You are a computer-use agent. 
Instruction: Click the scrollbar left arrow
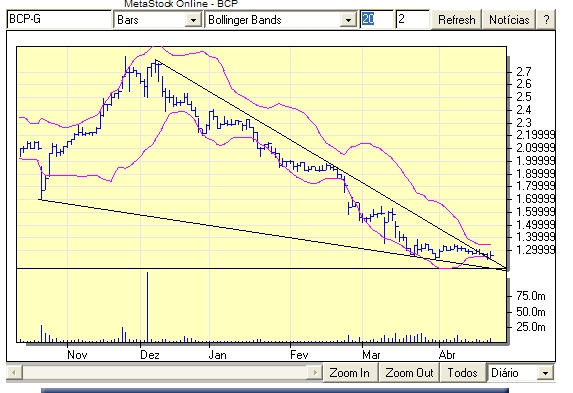click(x=14, y=373)
